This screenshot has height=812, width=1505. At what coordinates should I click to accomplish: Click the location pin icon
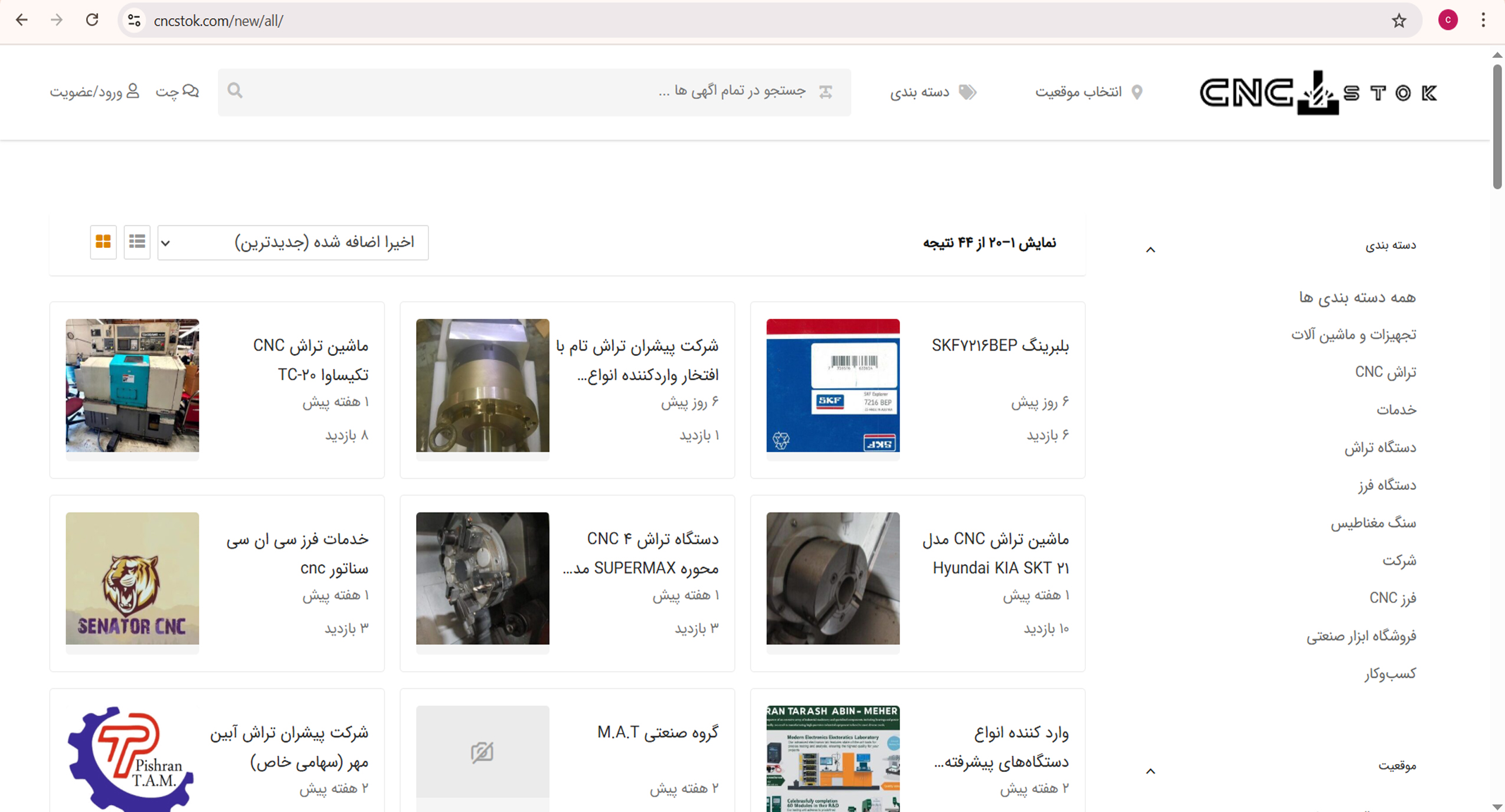(x=1137, y=92)
